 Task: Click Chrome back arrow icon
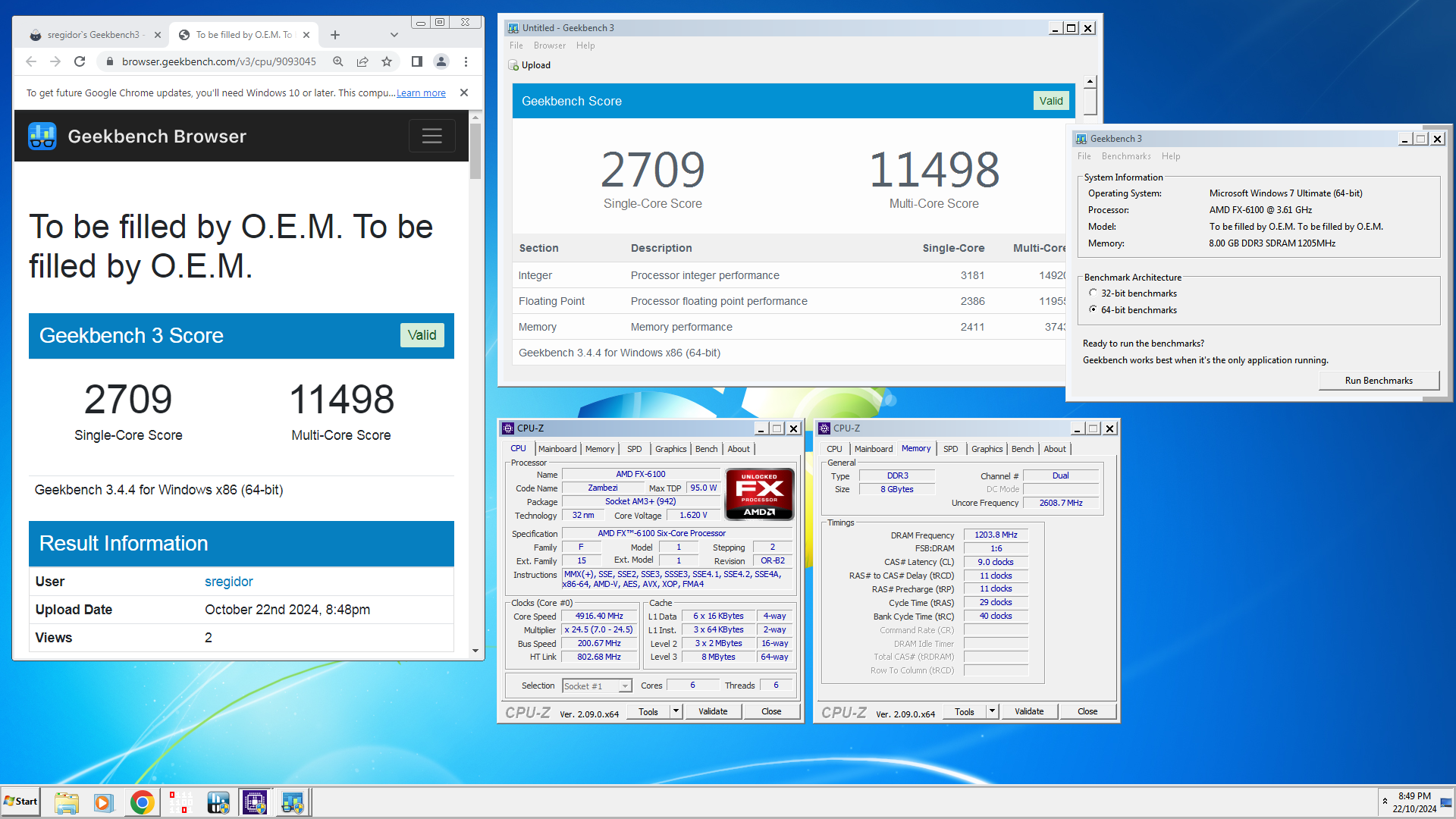[x=31, y=61]
